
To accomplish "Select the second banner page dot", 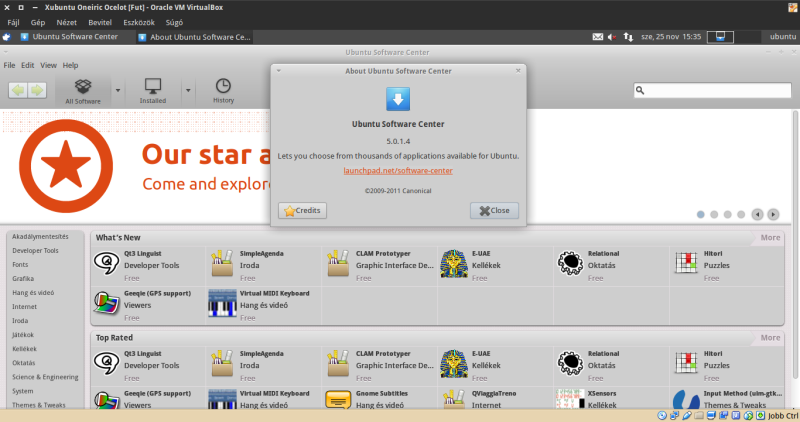I will point(714,215).
